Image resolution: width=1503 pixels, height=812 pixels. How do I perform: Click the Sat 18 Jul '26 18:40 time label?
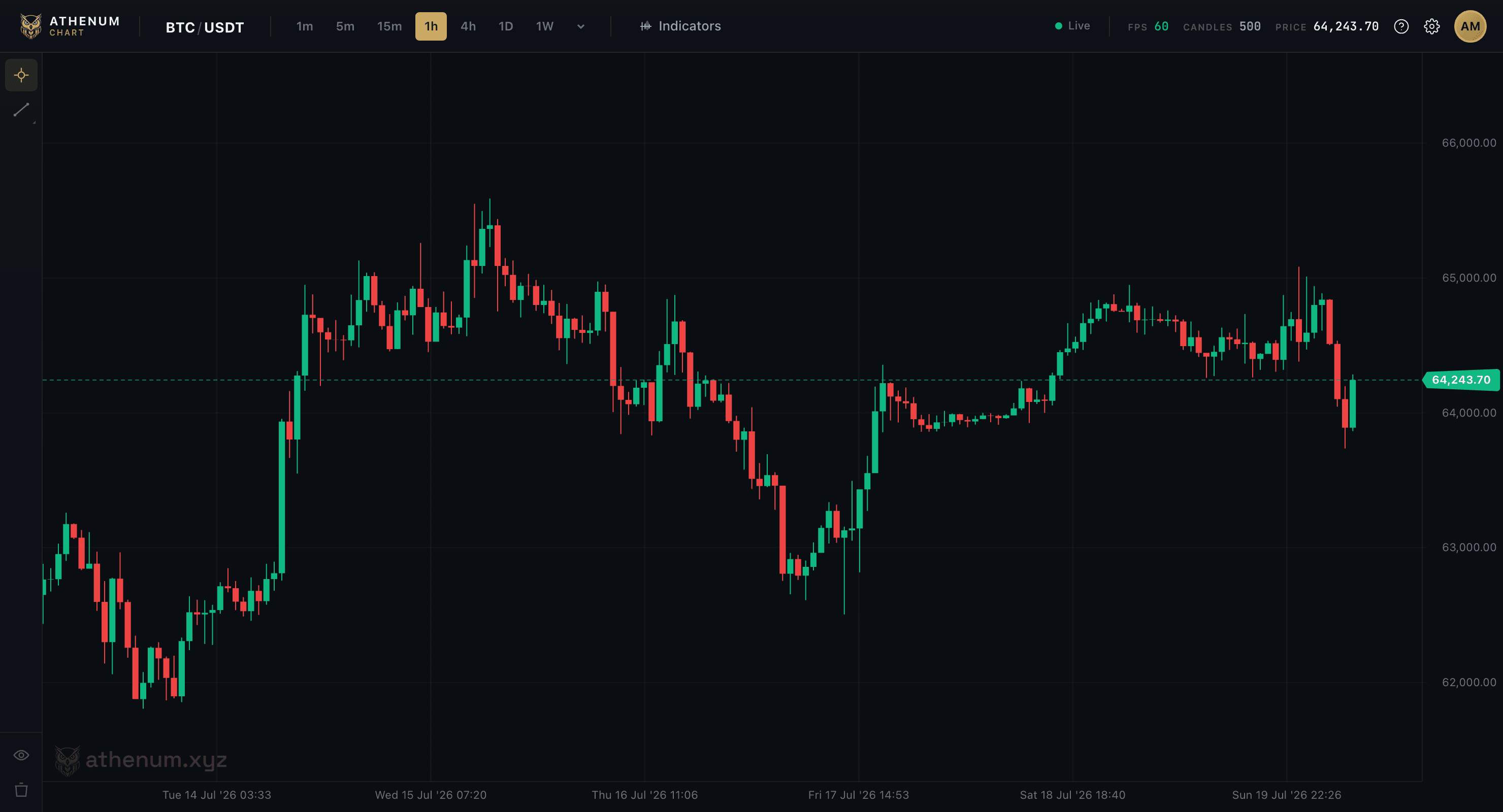(x=1072, y=795)
